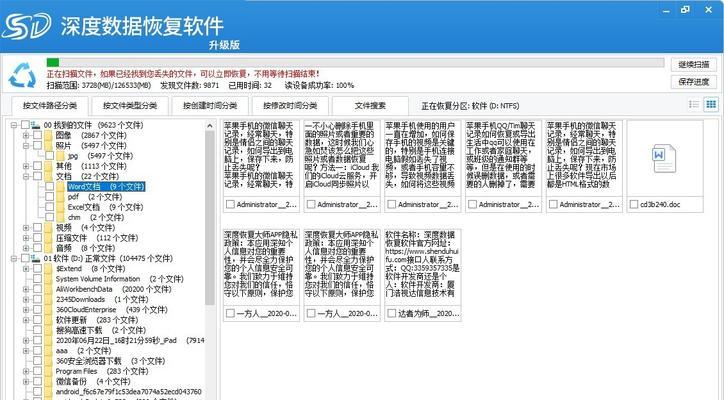Viewport: 724px width, 400px height.
Task: Click the Word icon of cd3b240.doc
Action: tap(664, 158)
